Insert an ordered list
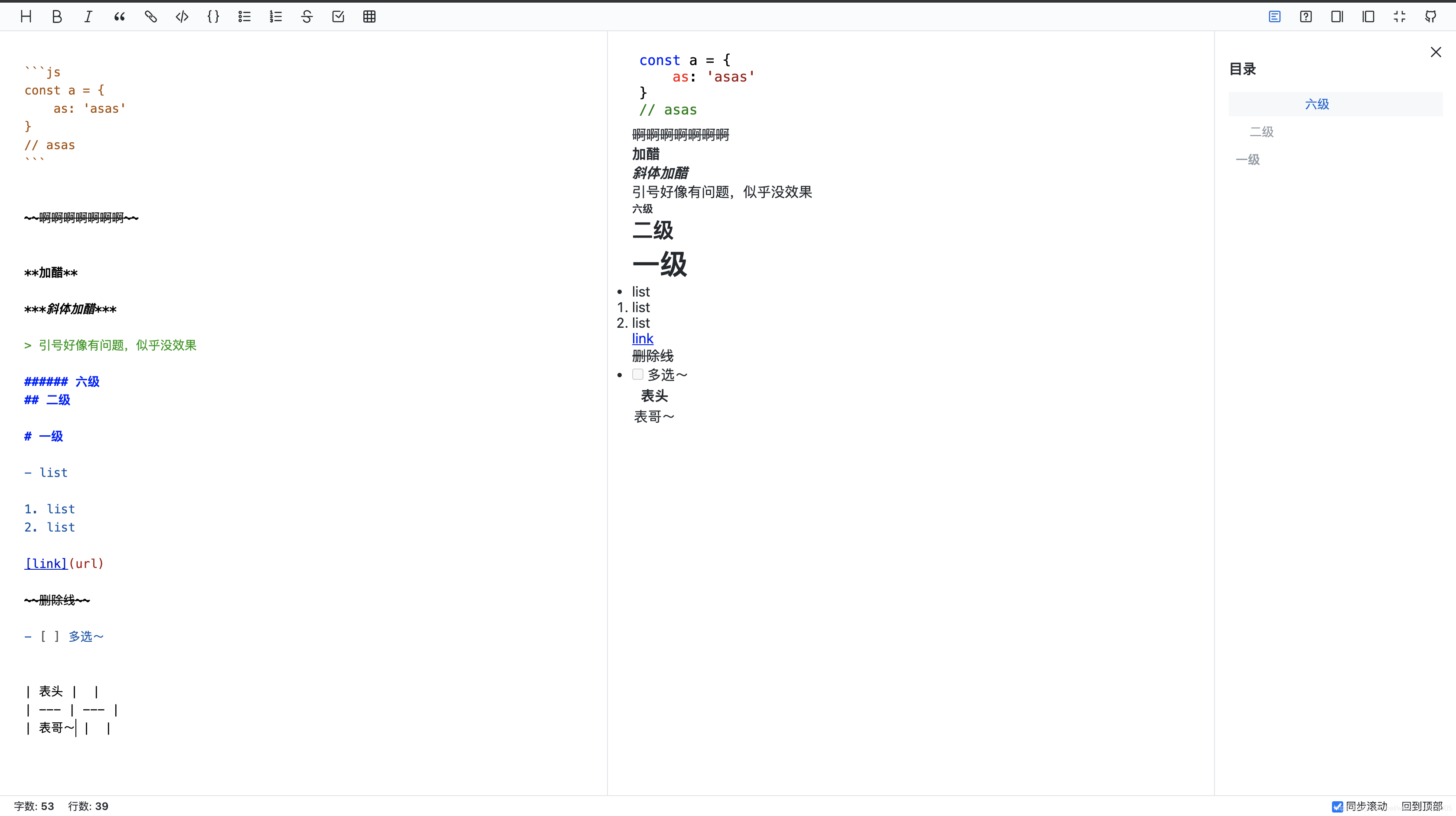Image resolution: width=1456 pixels, height=816 pixels. tap(275, 16)
